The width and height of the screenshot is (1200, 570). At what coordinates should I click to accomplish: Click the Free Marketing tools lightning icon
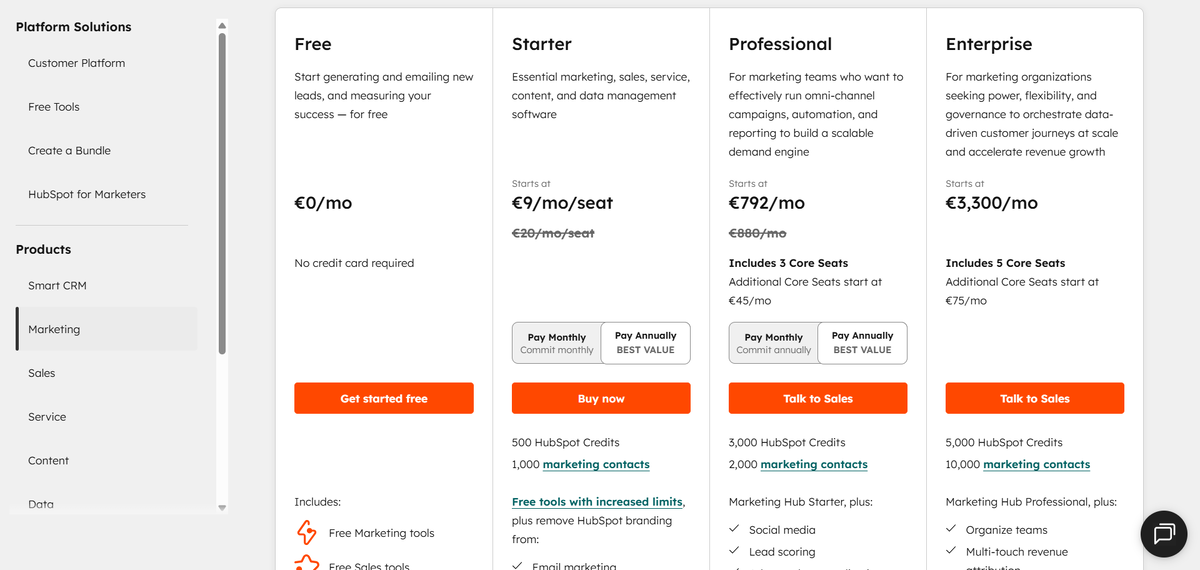(306, 532)
